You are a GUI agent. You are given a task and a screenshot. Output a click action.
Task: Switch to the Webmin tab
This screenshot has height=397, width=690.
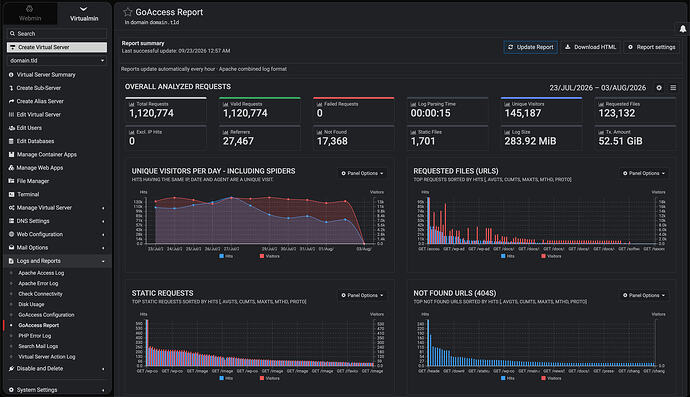(x=30, y=14)
